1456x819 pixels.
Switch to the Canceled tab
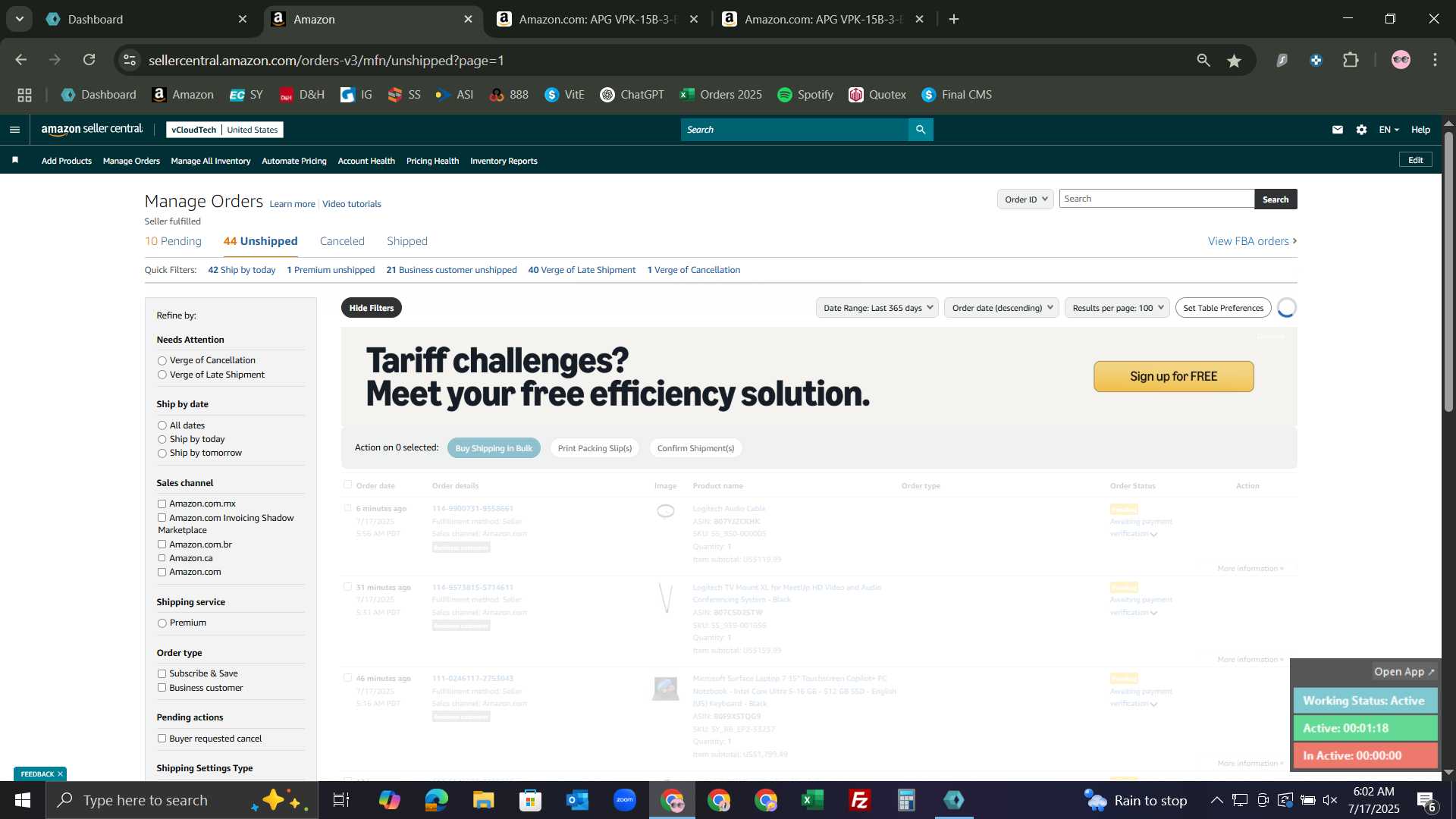(342, 241)
